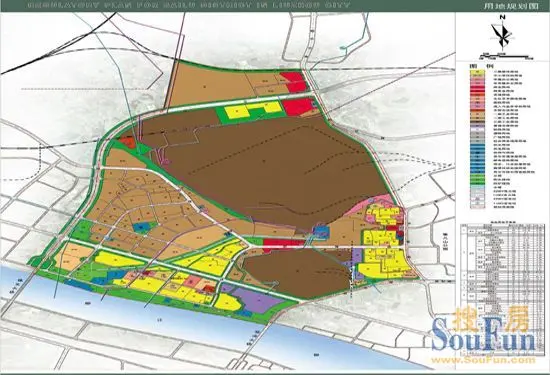Select the SouFun watermark logo

[484, 332]
